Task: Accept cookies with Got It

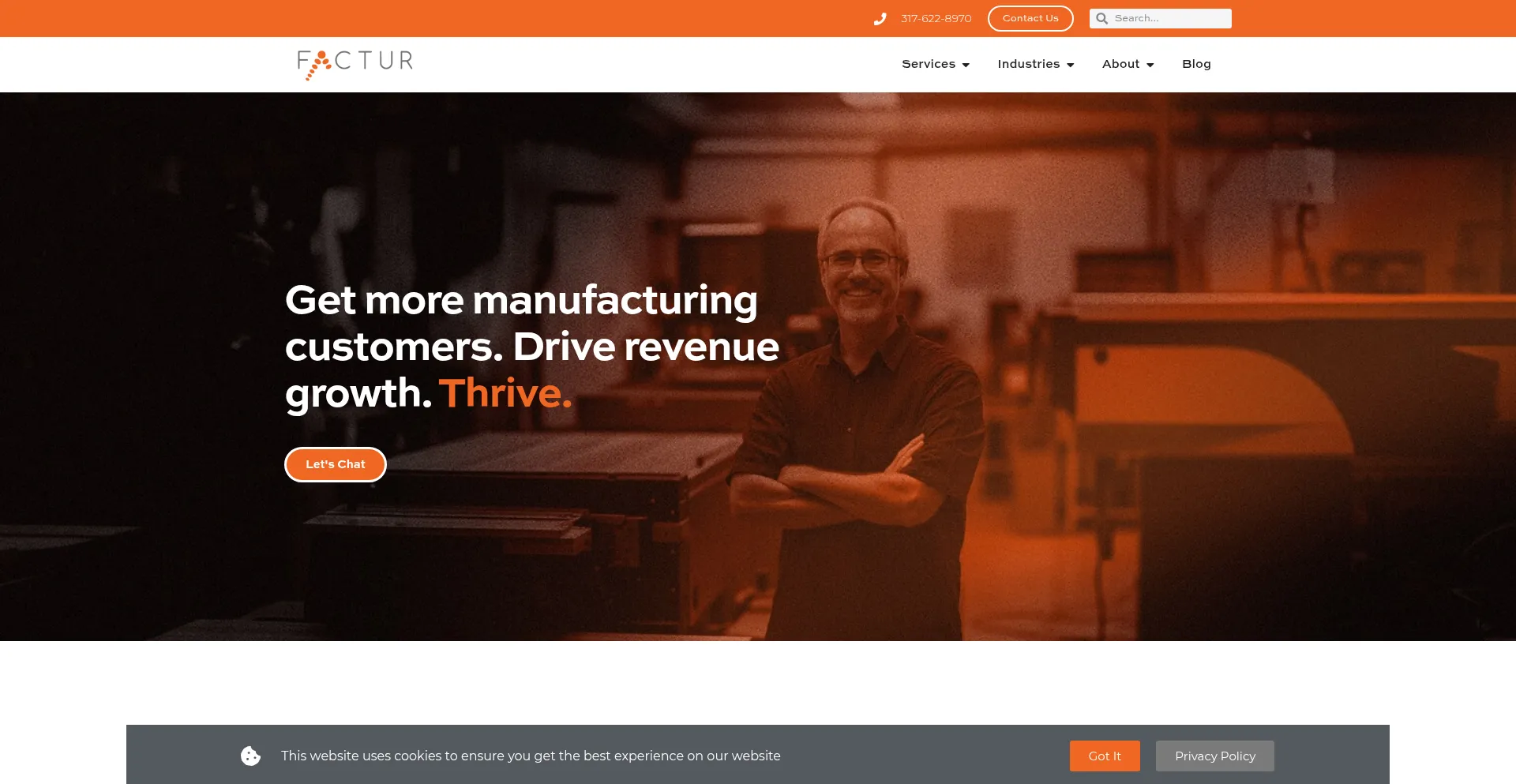Action: coord(1105,756)
